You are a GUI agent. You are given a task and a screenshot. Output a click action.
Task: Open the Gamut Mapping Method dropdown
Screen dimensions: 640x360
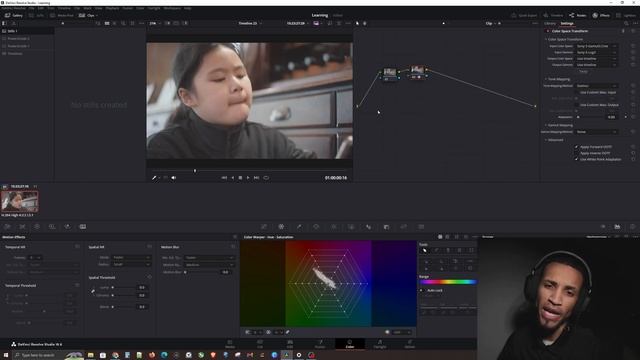(x=596, y=132)
